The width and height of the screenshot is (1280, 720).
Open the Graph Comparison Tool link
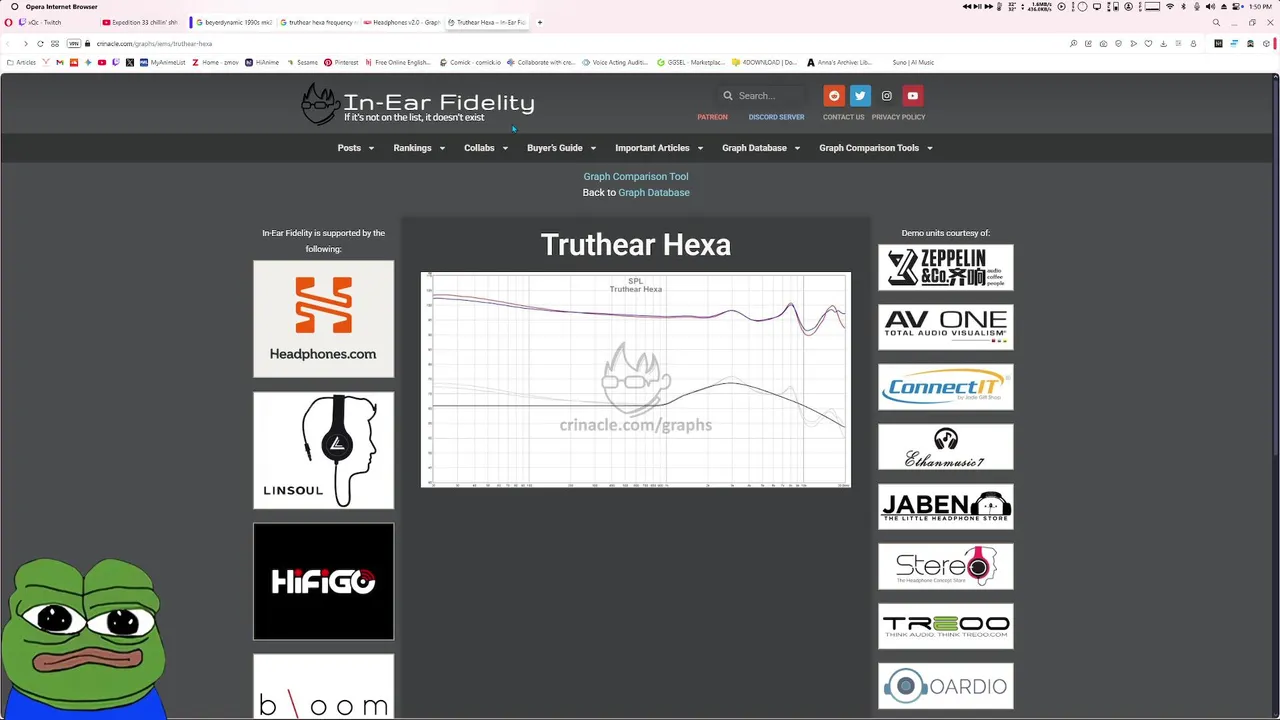636,177
